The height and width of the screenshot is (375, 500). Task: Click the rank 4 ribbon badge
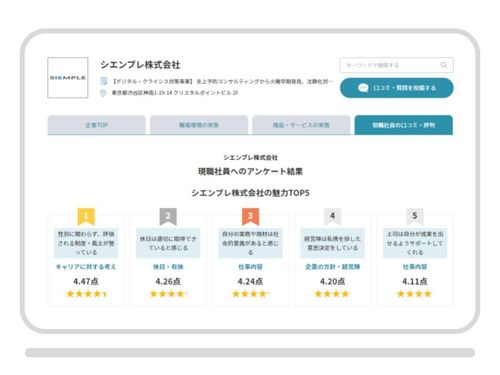[332, 217]
